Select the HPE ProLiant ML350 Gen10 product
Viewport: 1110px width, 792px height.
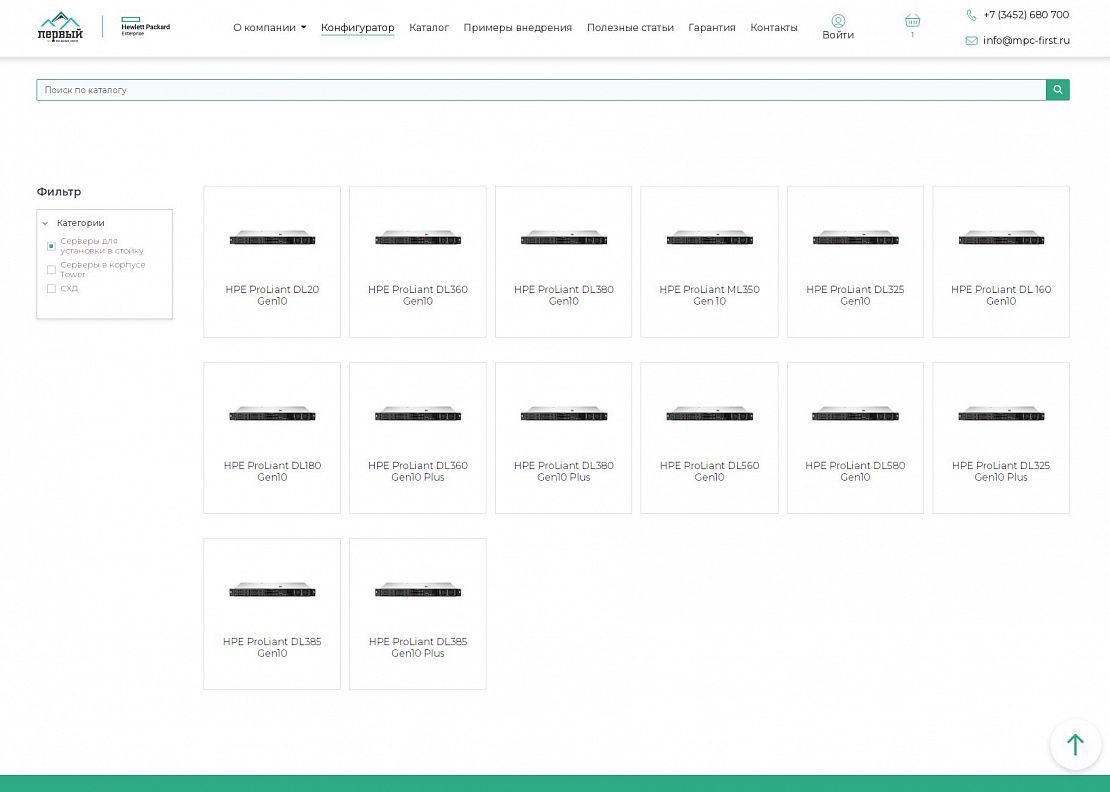pos(709,261)
